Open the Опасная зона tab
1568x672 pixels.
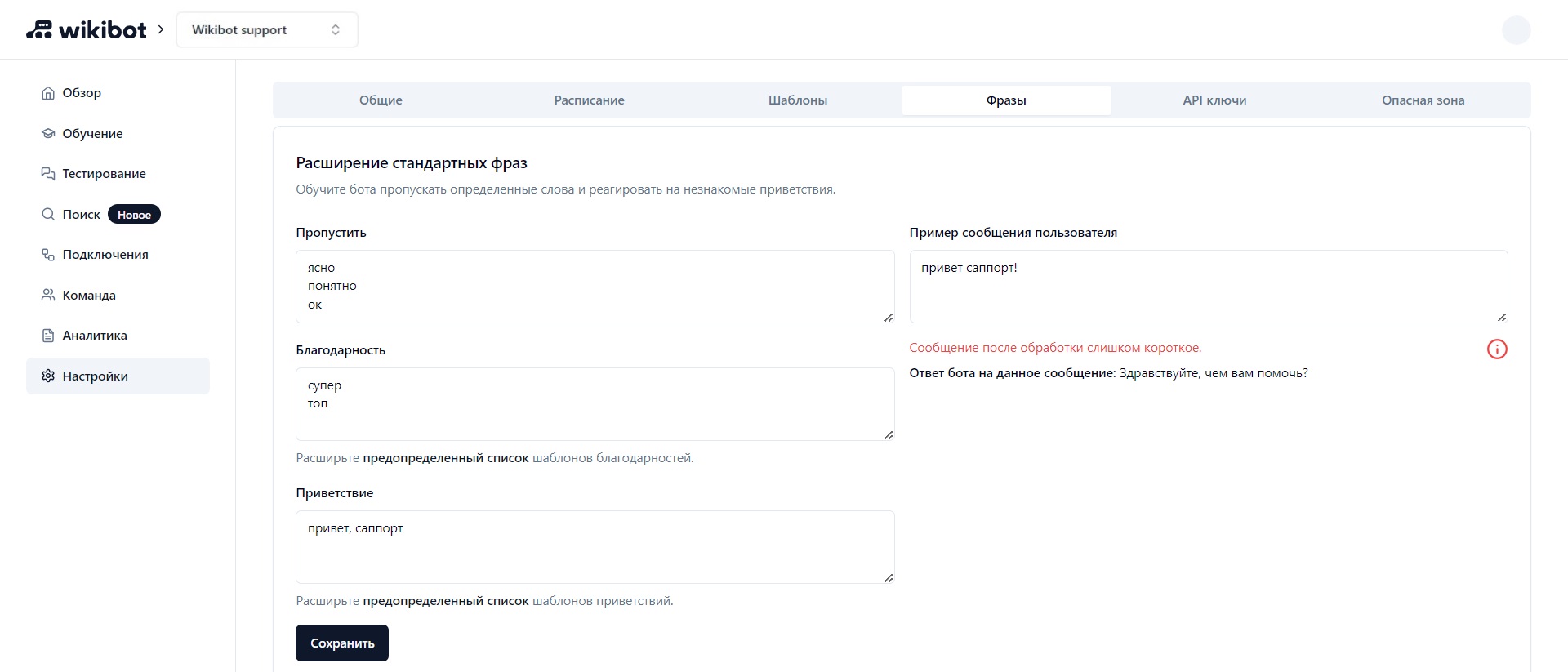coord(1423,100)
